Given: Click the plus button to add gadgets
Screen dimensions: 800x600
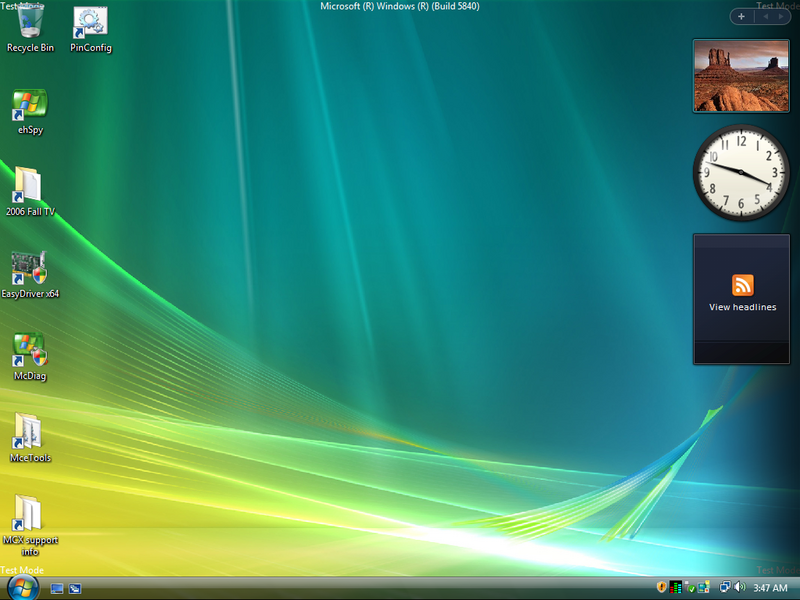Looking at the screenshot, I should point(741,16).
